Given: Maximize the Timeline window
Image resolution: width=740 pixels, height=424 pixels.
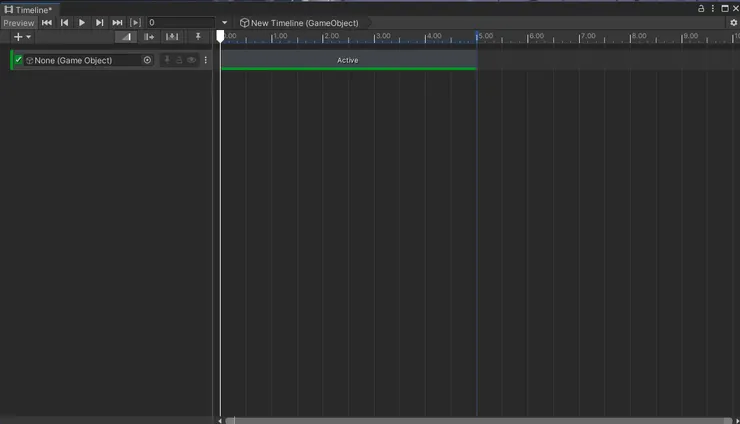Looking at the screenshot, I should click(725, 8).
